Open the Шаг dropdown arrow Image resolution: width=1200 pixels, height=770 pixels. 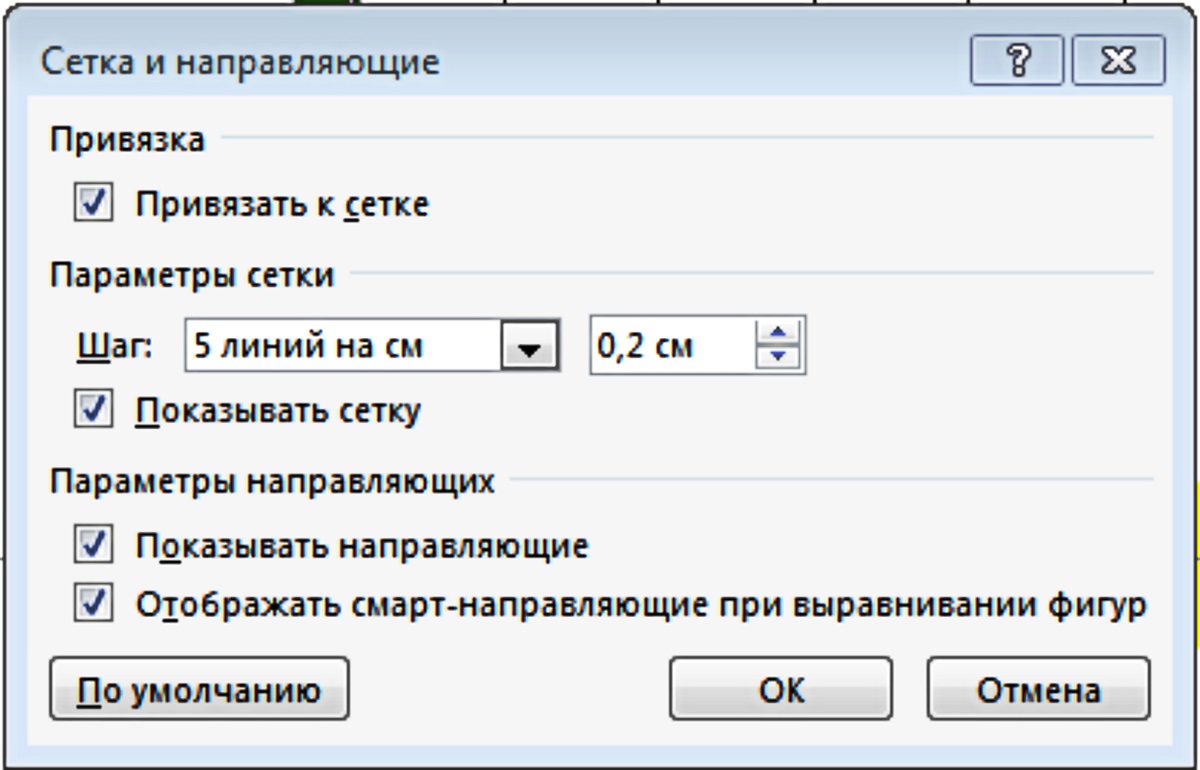526,348
